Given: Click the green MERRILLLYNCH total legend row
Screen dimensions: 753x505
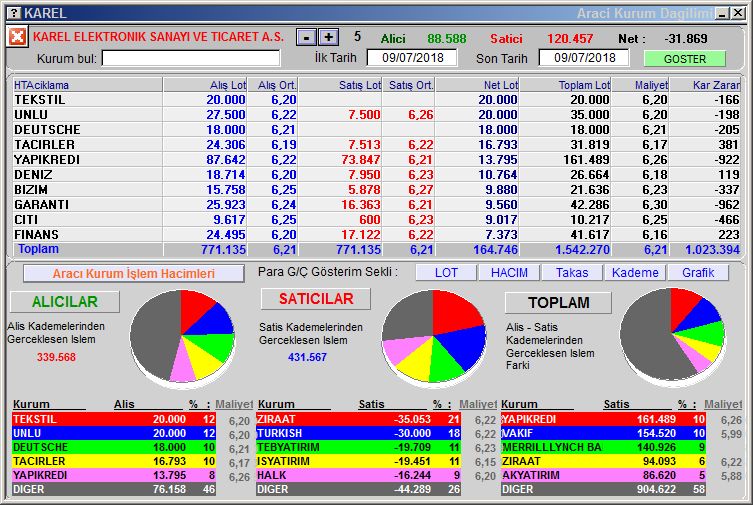Looking at the screenshot, I should [603, 447].
